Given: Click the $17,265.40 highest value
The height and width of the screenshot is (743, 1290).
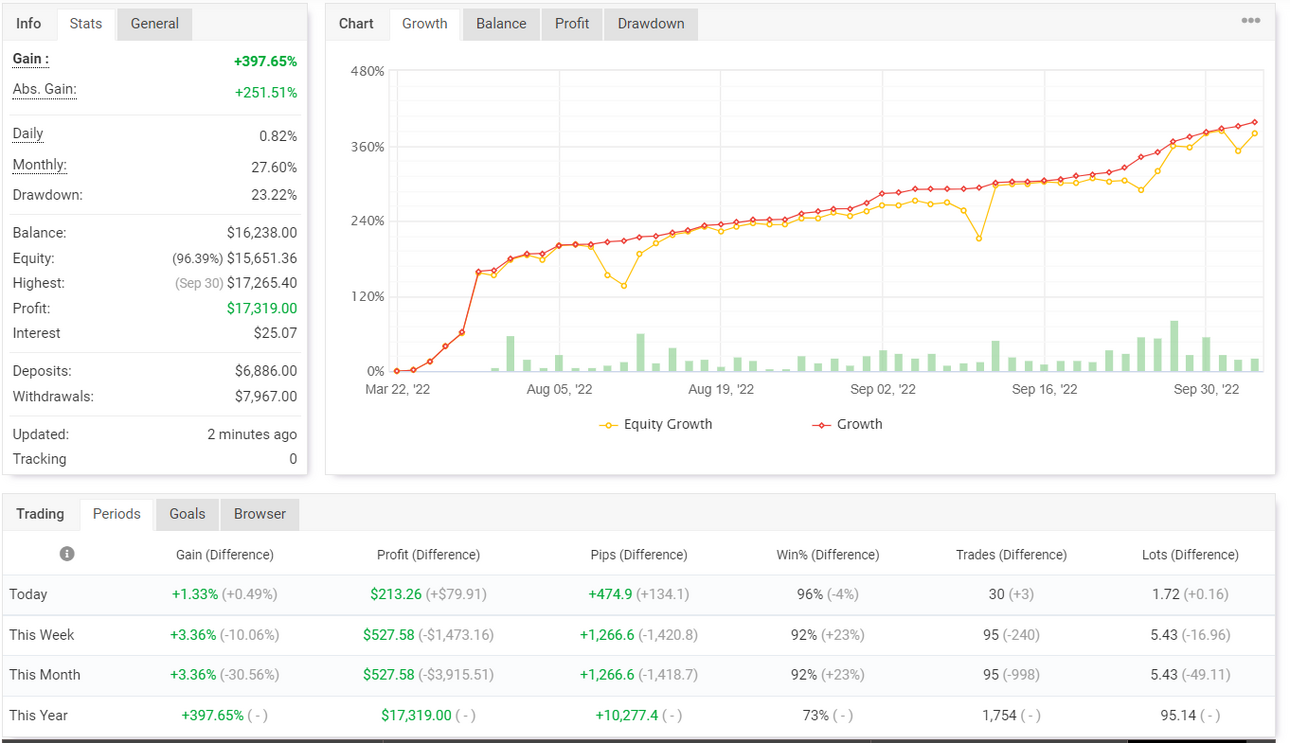Looking at the screenshot, I should click(262, 283).
